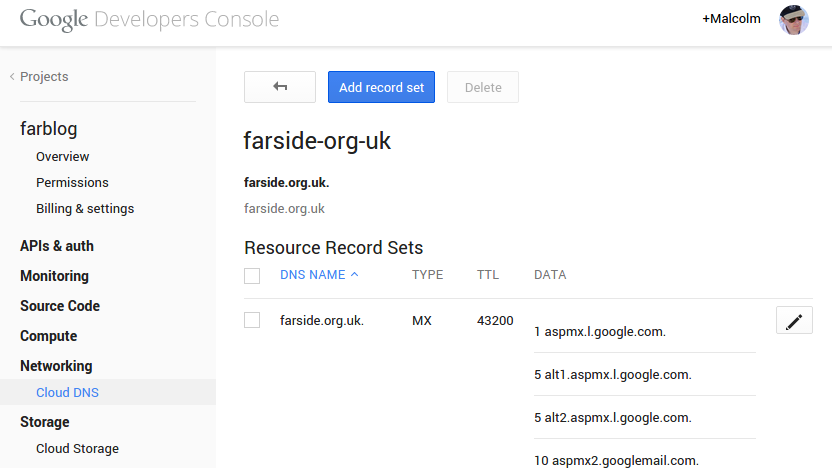The height and width of the screenshot is (468, 832).
Task: Expand the Compute section
Action: click(49, 336)
